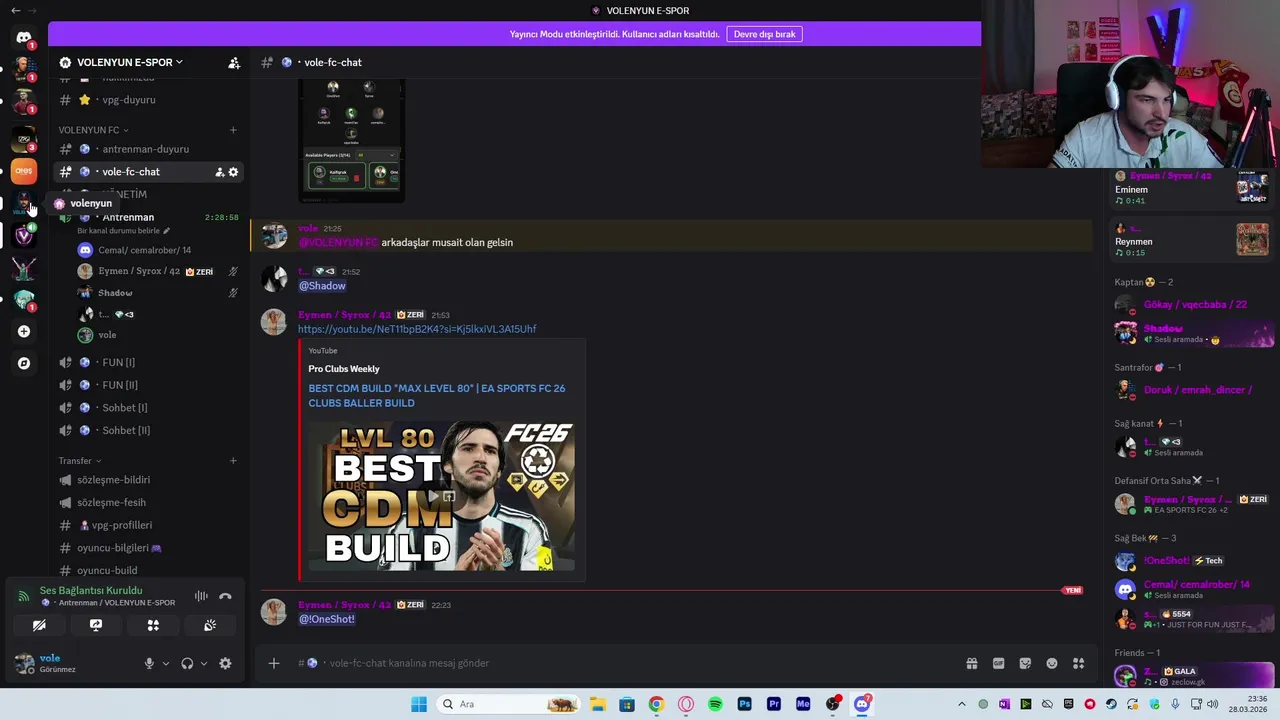Start an activity in voice panel
This screenshot has height=720, width=1280.
click(x=153, y=625)
